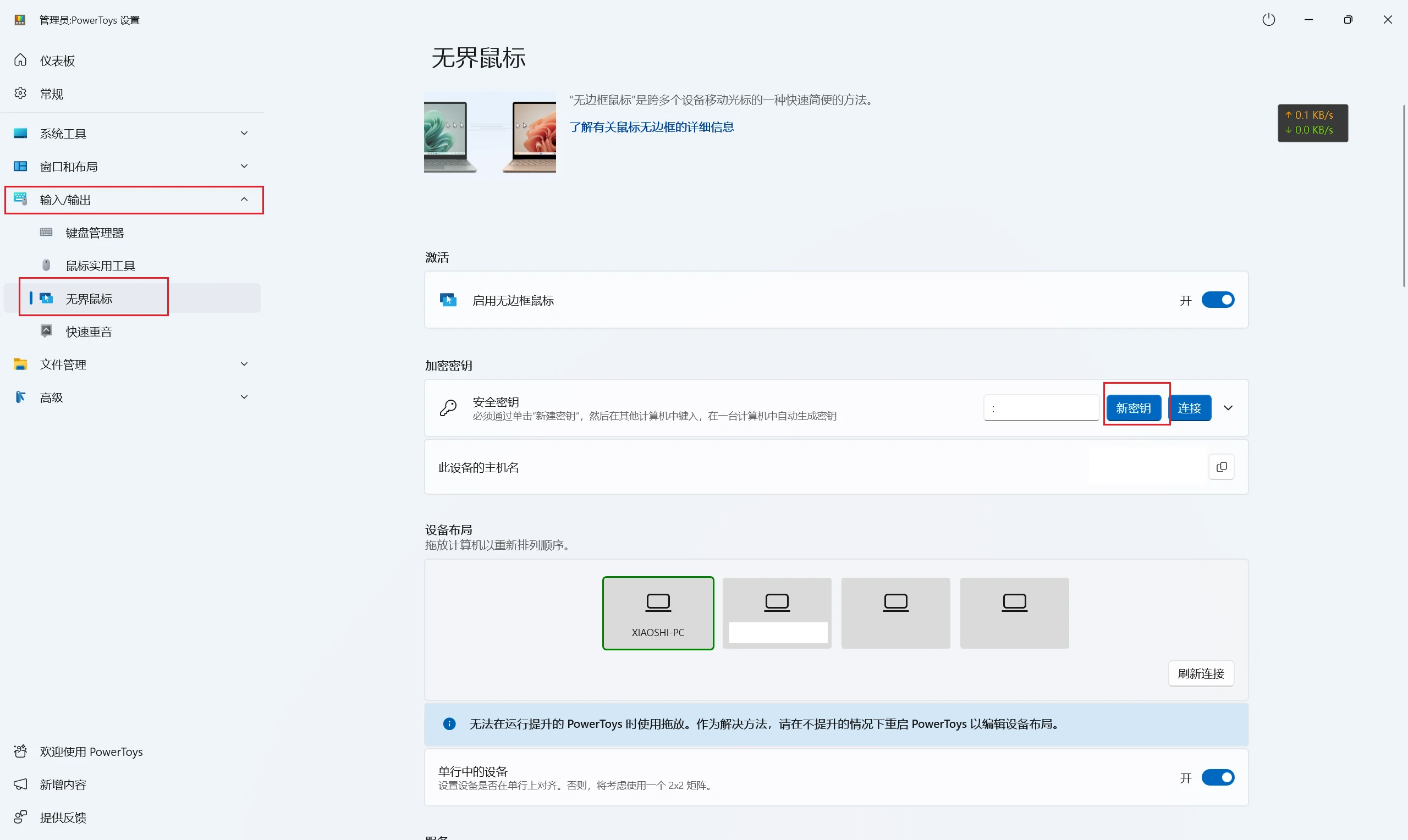Expand the 文件管理 section chevron
This screenshot has width=1408, height=840.
(244, 364)
